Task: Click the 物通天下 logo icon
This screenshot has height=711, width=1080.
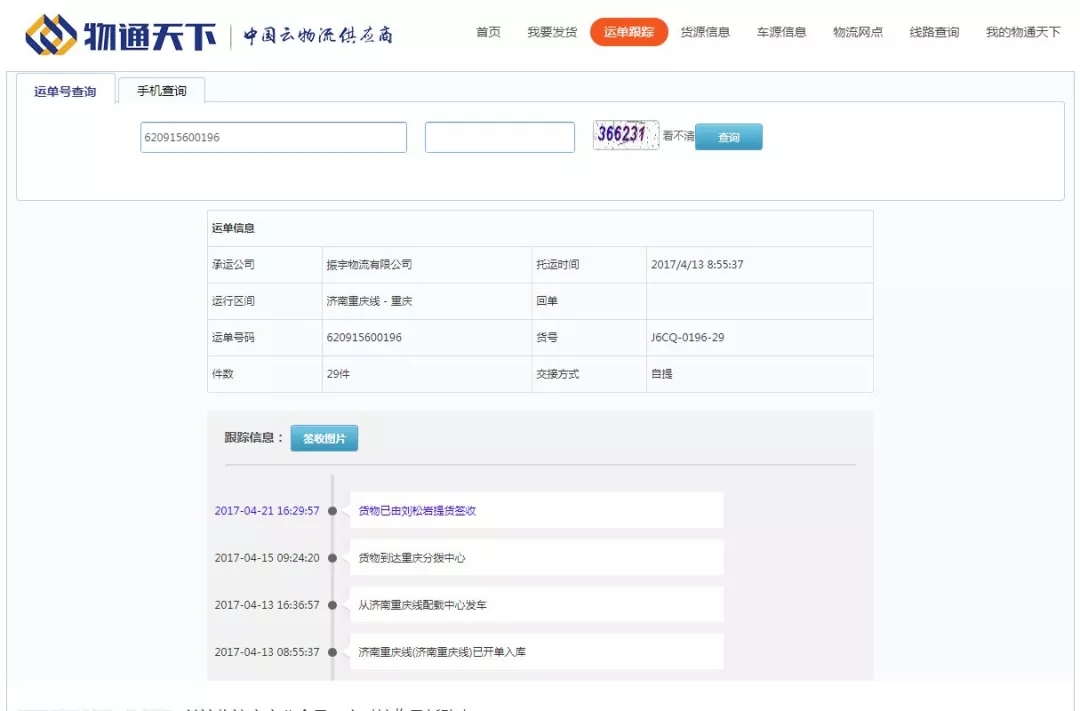Action: (51, 35)
